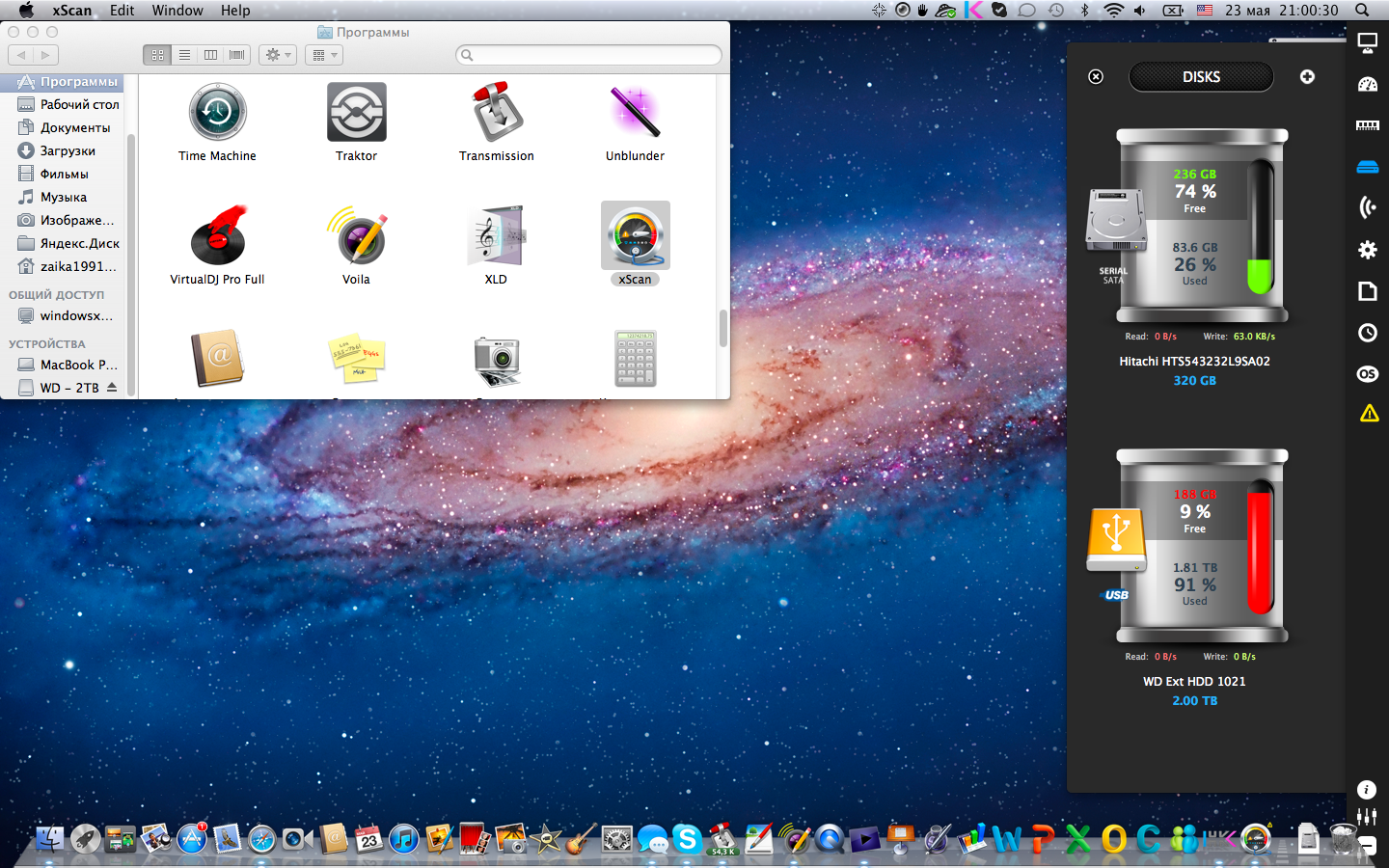This screenshot has height=868, width=1389.
Task: Open the Window menu in menu bar
Action: coord(177,11)
